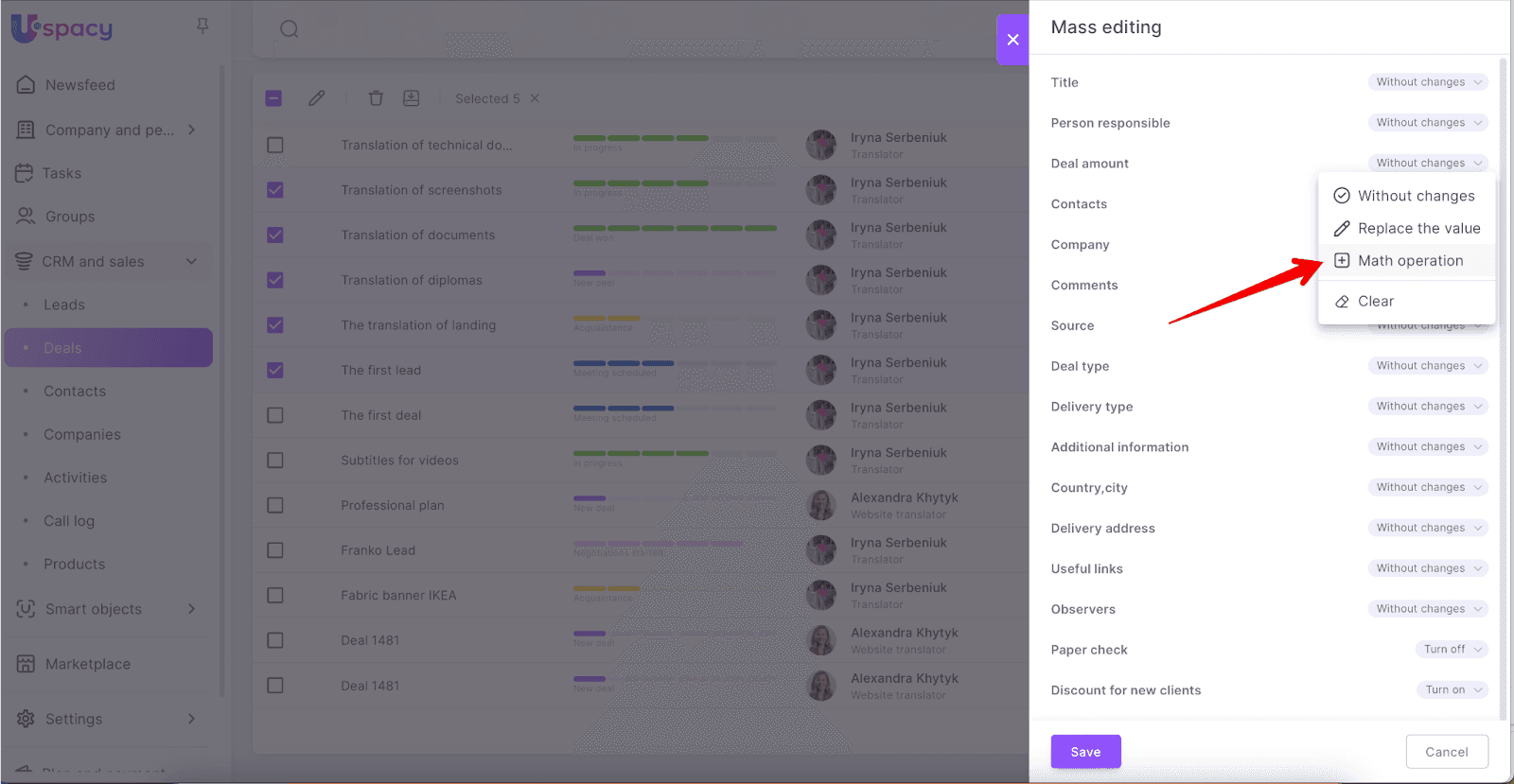Clear the selection with the X icon

pos(535,98)
